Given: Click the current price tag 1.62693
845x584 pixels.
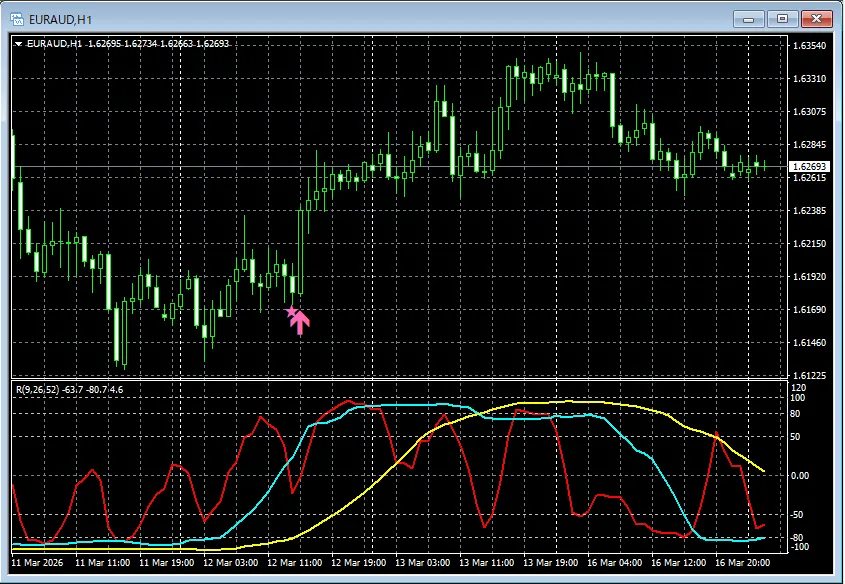Looking at the screenshot, I should [x=806, y=166].
